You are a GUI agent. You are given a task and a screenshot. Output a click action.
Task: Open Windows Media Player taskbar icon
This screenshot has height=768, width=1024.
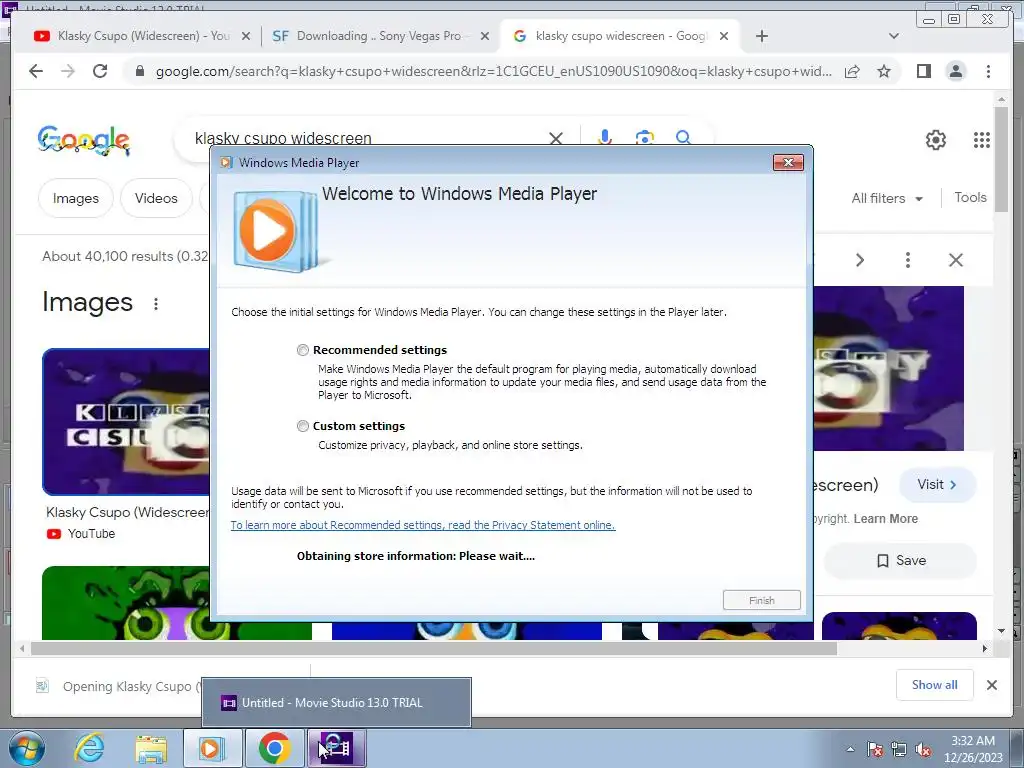click(x=212, y=748)
